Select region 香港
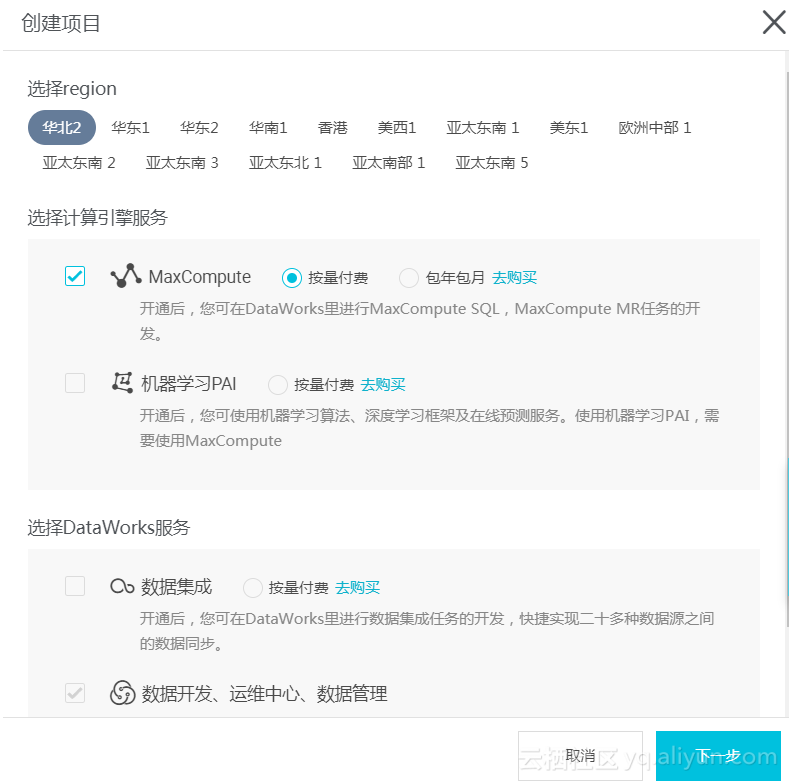This screenshot has width=789, height=782. pyautogui.click(x=333, y=127)
